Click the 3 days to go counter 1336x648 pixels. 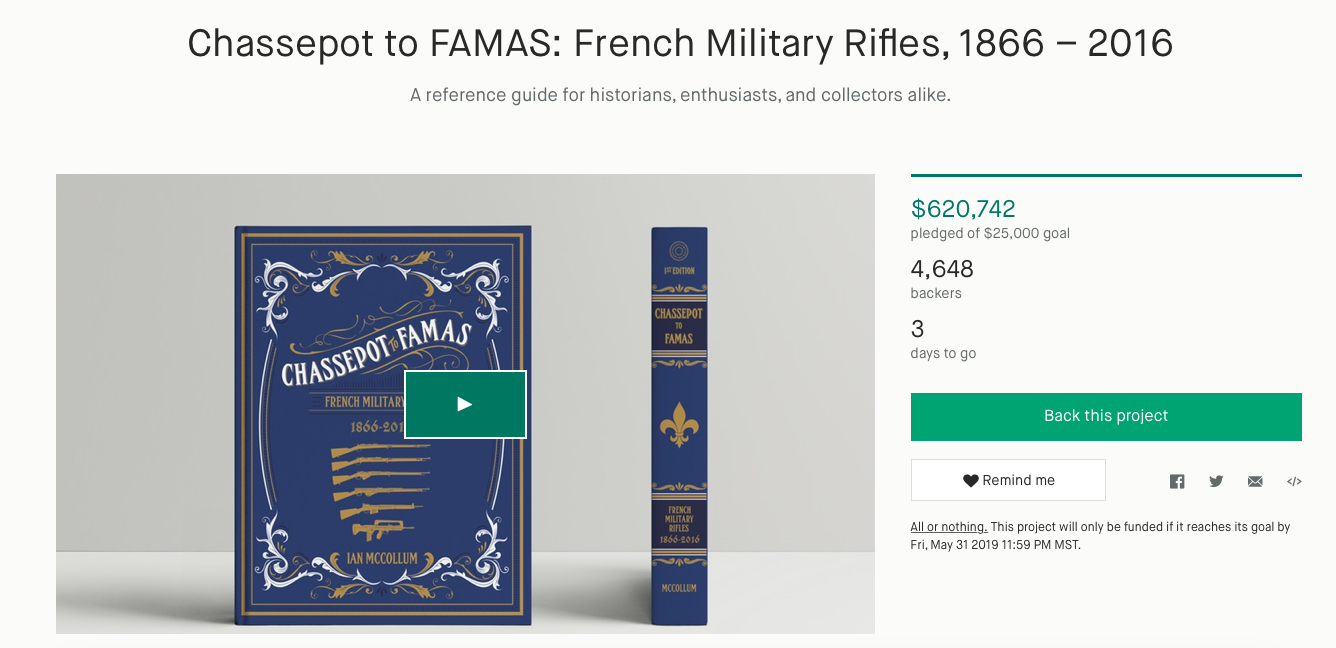click(x=918, y=329)
